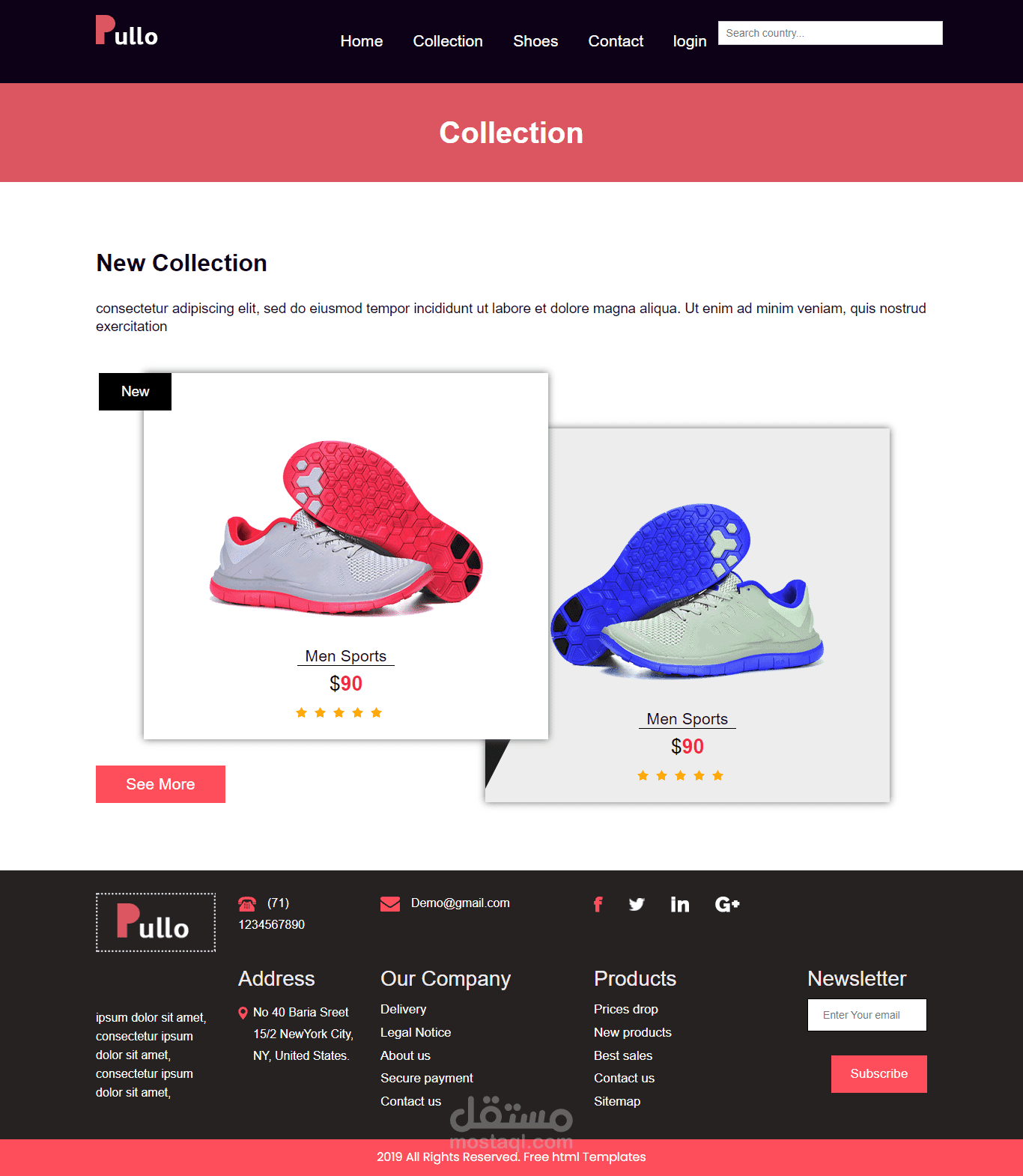1023x1176 pixels.
Task: Focus the Search country input field
Action: (x=831, y=33)
